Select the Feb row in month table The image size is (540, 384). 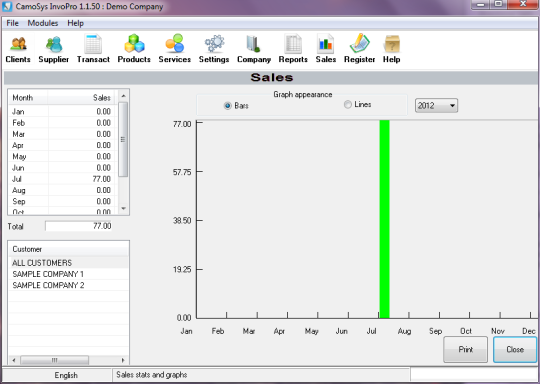click(x=62, y=123)
